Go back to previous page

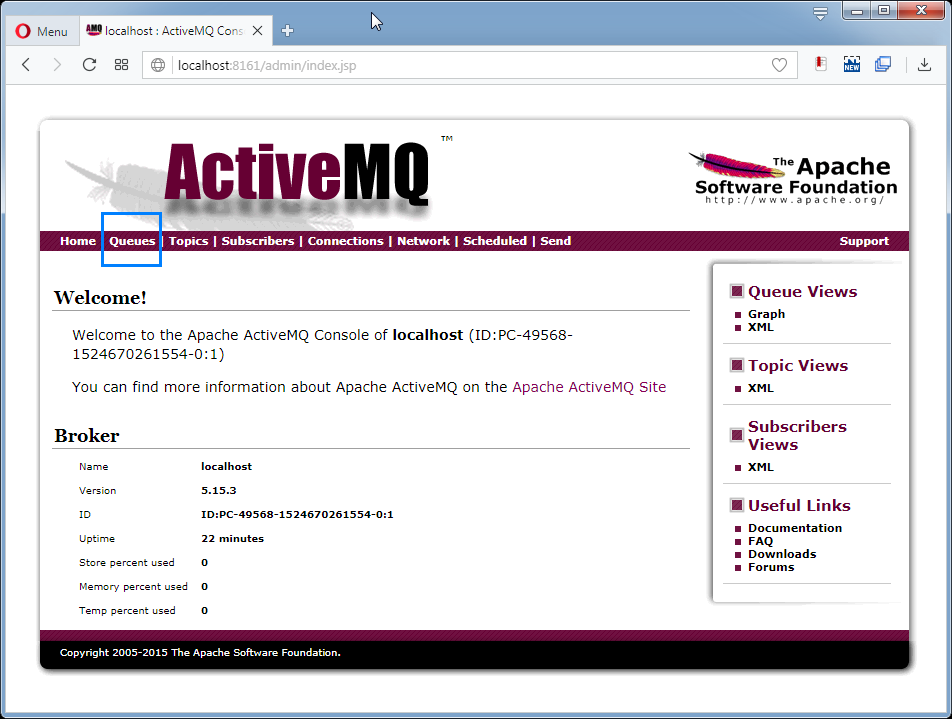coord(26,65)
